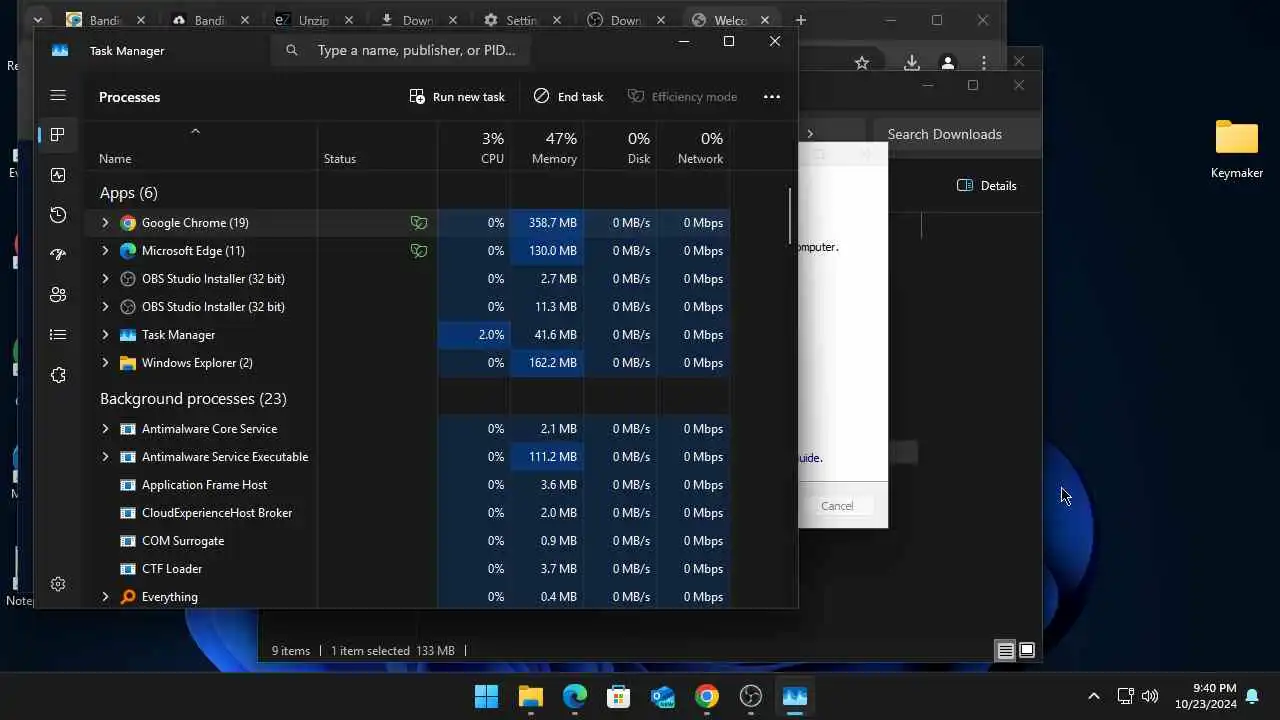Image resolution: width=1280 pixels, height=720 pixels.
Task: Click Chrome downloads icon in browser toolbar
Action: 911,63
